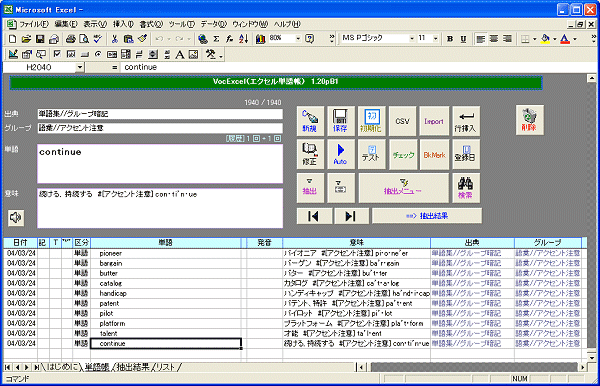
Task: Toggle align right alignment
Action: point(507,39)
